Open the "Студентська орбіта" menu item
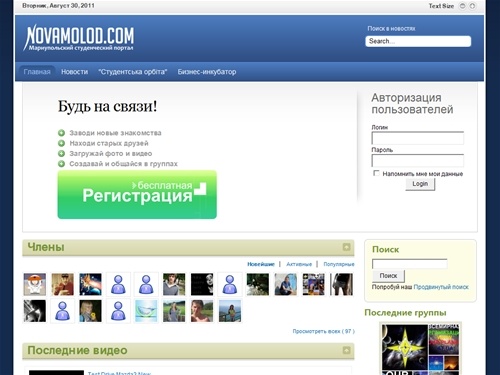Image resolution: width=500 pixels, height=375 pixels. [x=133, y=72]
